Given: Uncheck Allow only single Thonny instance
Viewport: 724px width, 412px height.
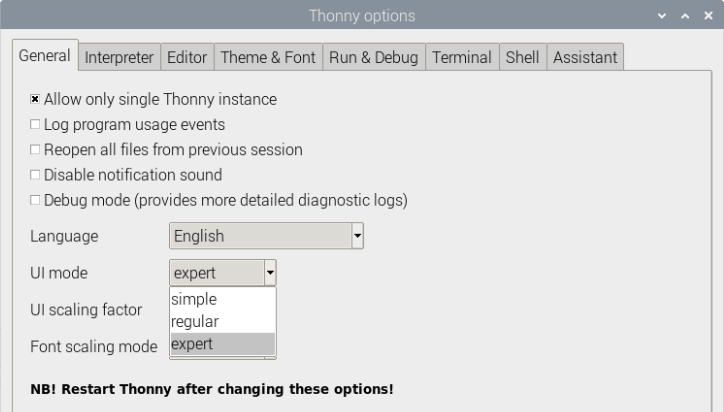Looking at the screenshot, I should (35, 99).
